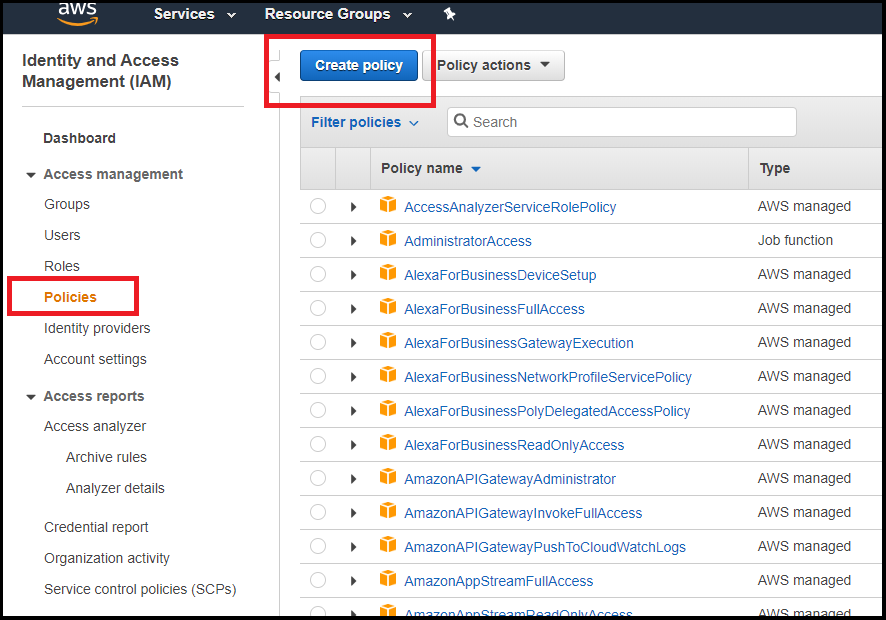Click the AdministratorAccess policy box icon

tap(388, 240)
